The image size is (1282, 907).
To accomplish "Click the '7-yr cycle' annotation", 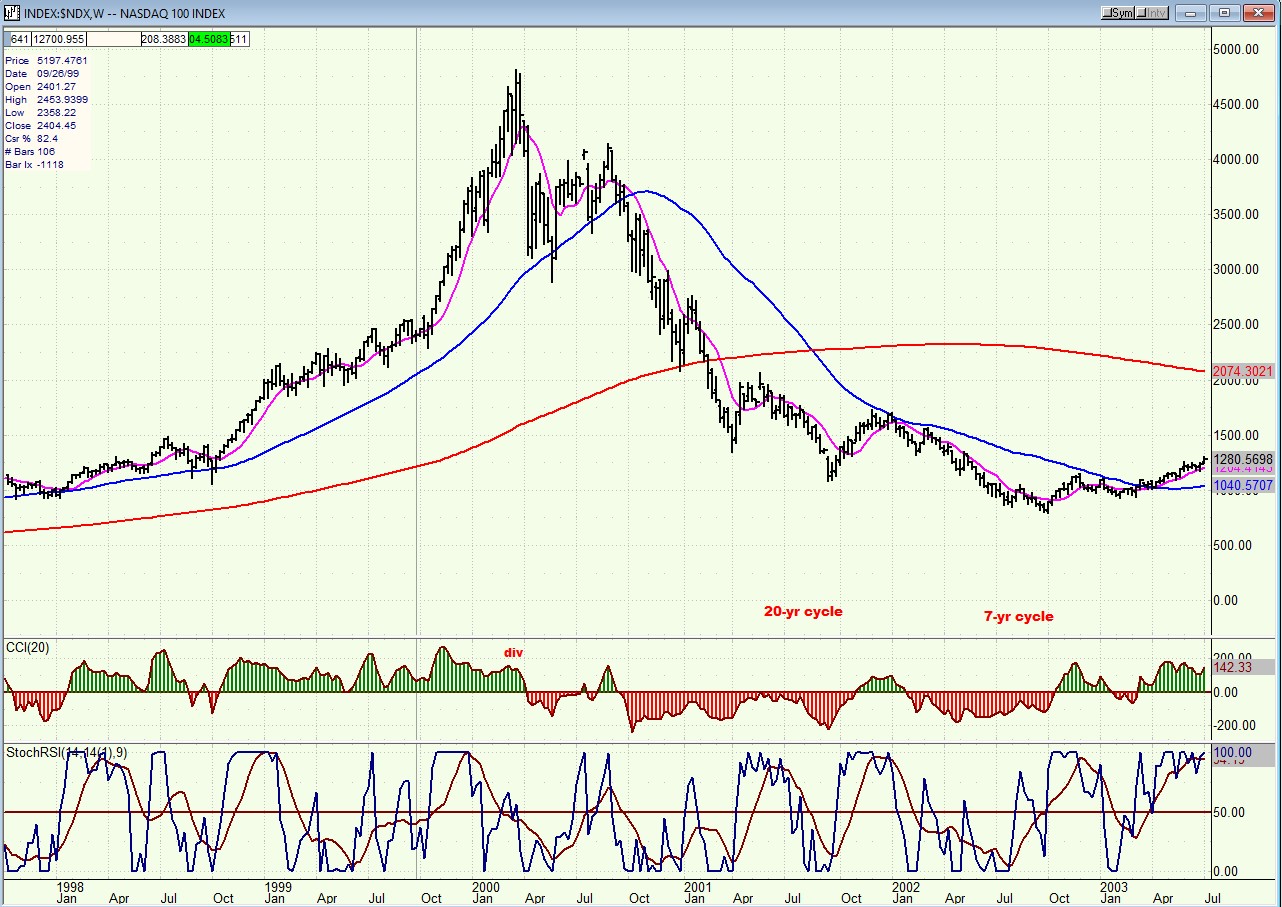I will coord(1018,616).
